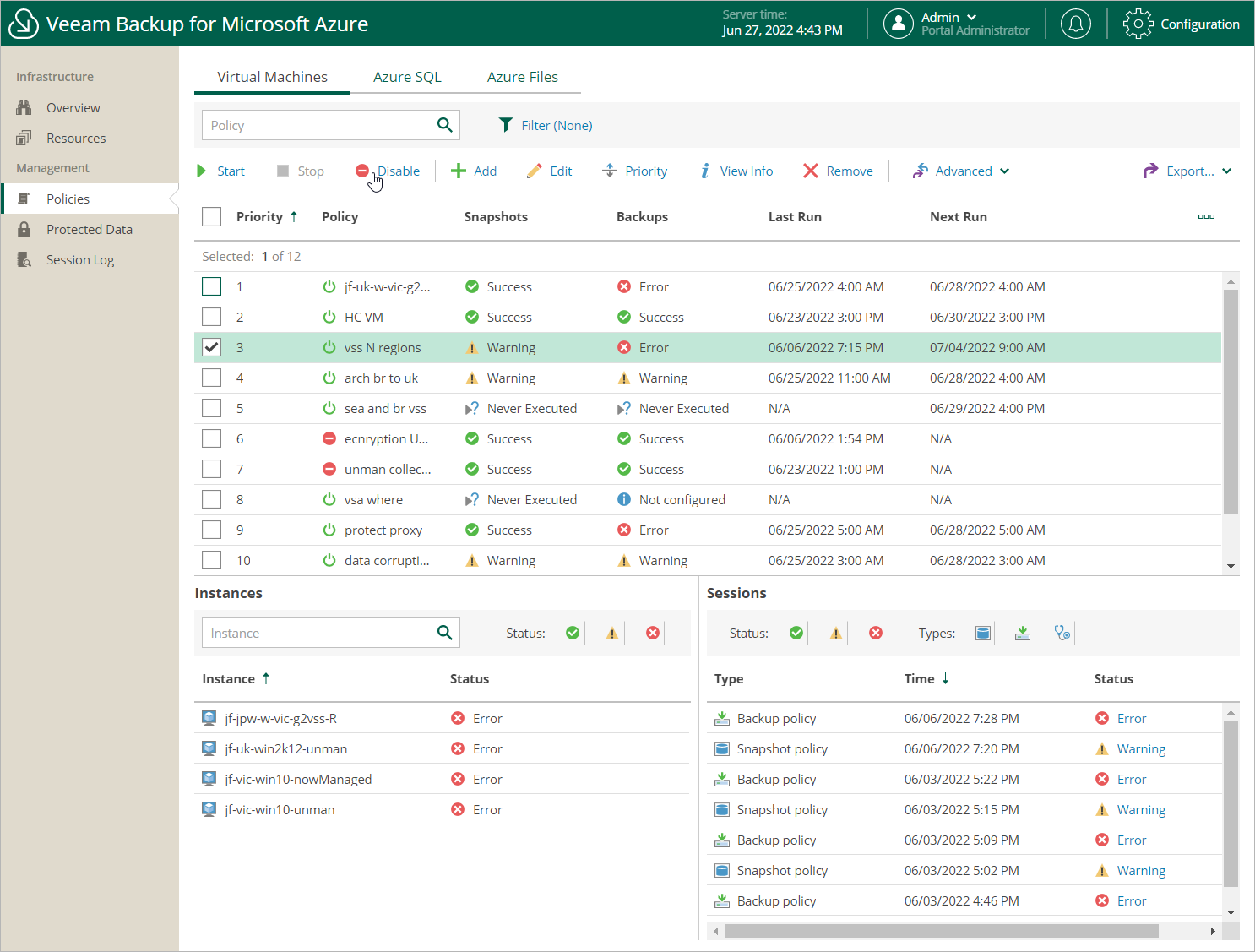Filter sessions by health check type icon
This screenshot has width=1255, height=952.
(x=1062, y=633)
